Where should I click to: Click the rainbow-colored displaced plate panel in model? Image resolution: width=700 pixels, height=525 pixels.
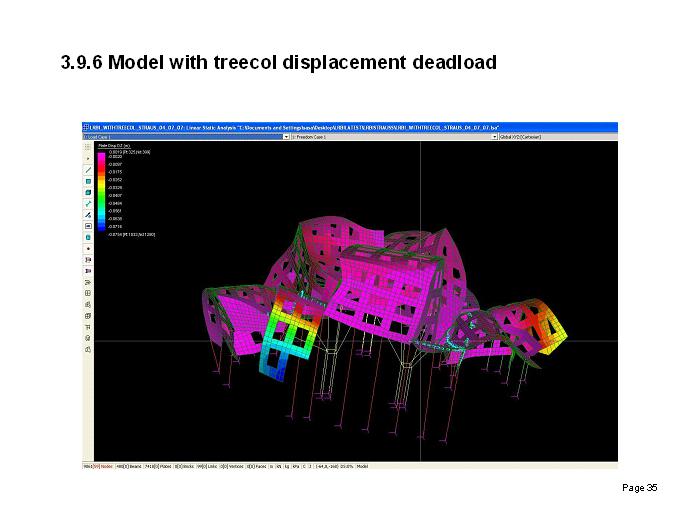(292, 337)
